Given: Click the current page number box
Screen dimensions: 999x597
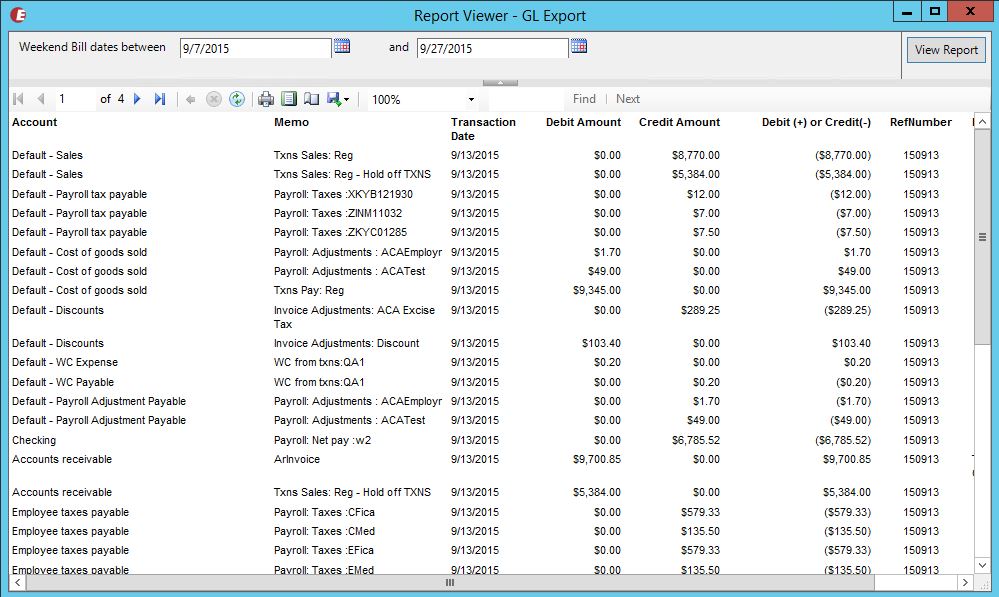Looking at the screenshot, I should [x=74, y=99].
